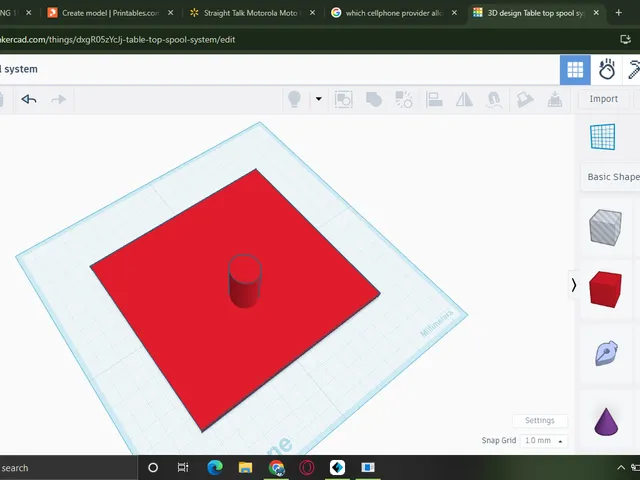Click the dashed-outline Group shapes icon
The height and width of the screenshot is (480, 640).
tap(343, 99)
